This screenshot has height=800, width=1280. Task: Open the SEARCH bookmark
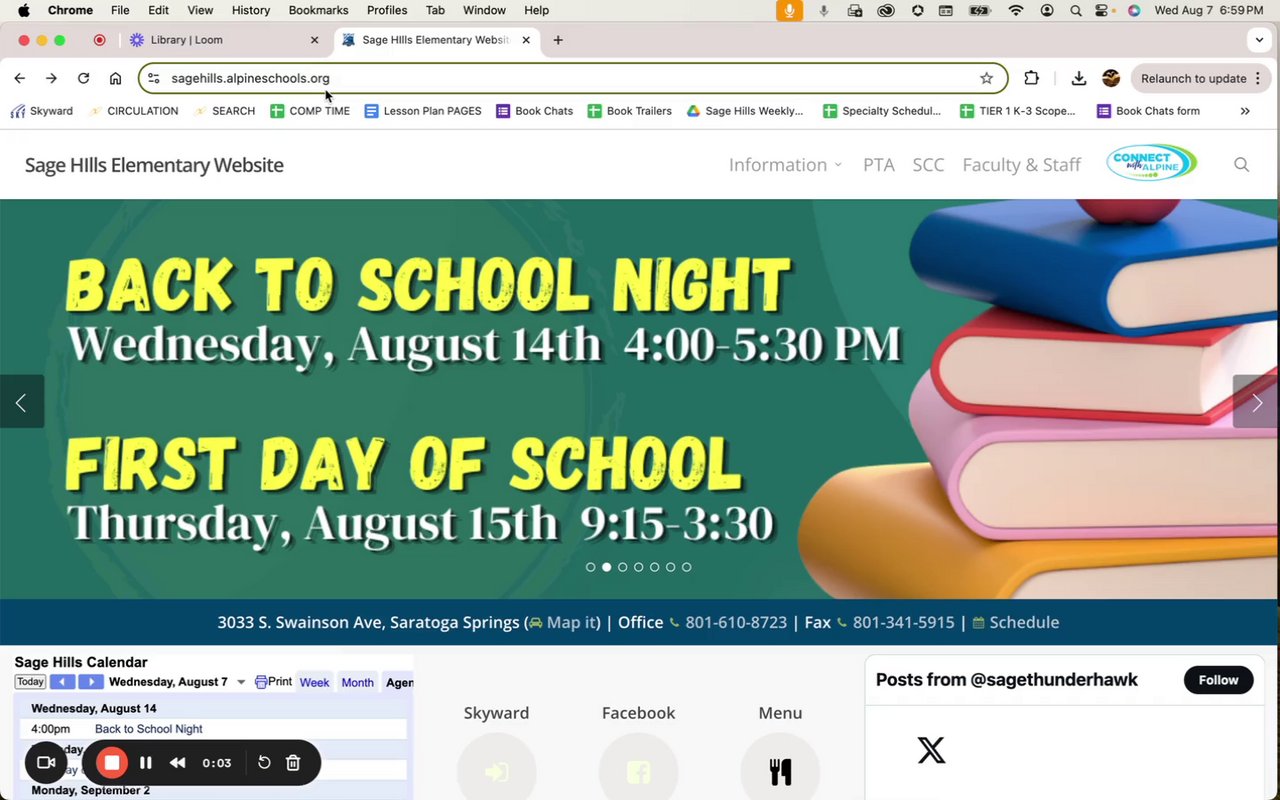click(224, 111)
